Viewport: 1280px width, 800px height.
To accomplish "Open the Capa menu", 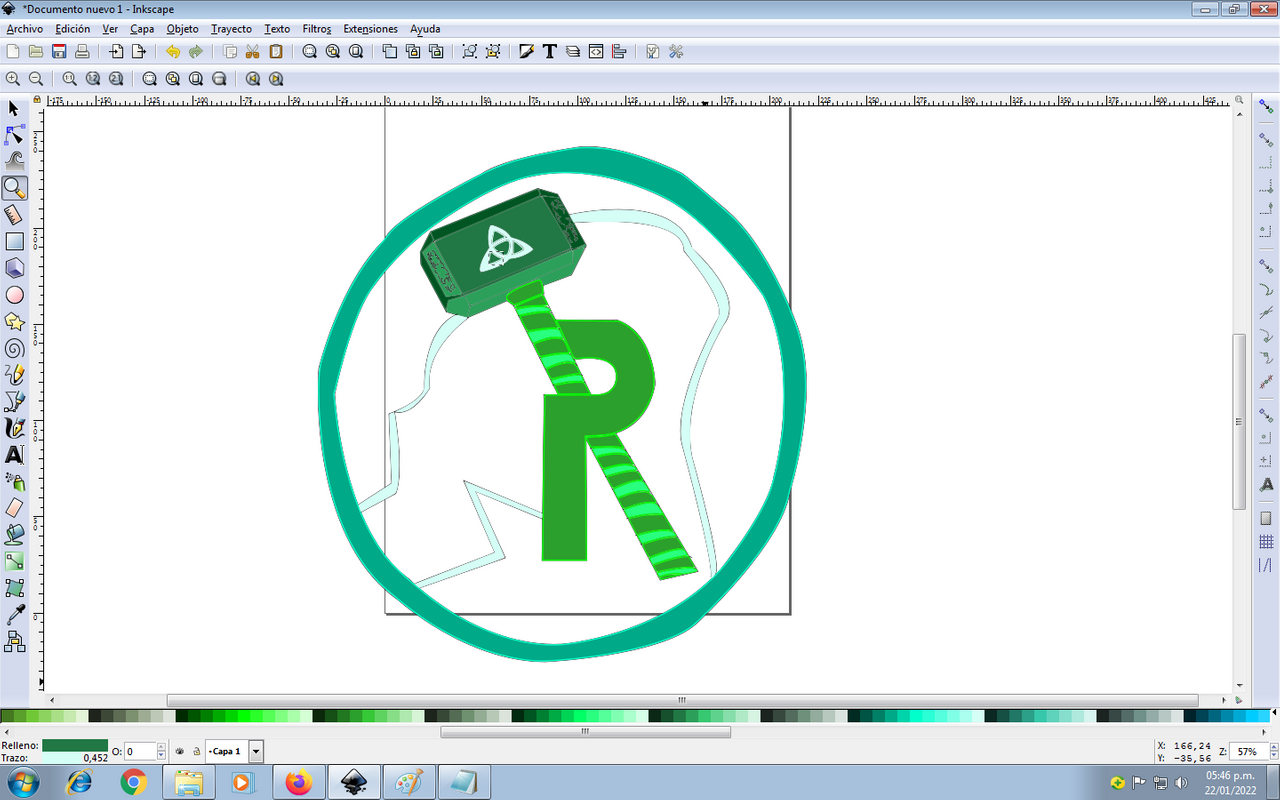I will click(x=142, y=29).
